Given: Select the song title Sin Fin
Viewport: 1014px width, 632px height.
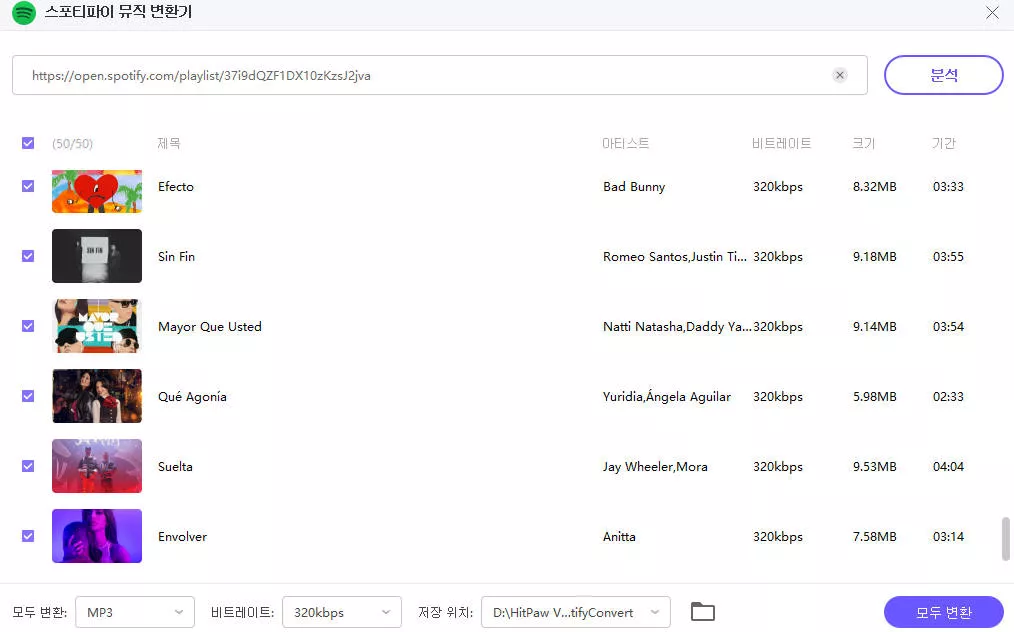Looking at the screenshot, I should (x=177, y=256).
